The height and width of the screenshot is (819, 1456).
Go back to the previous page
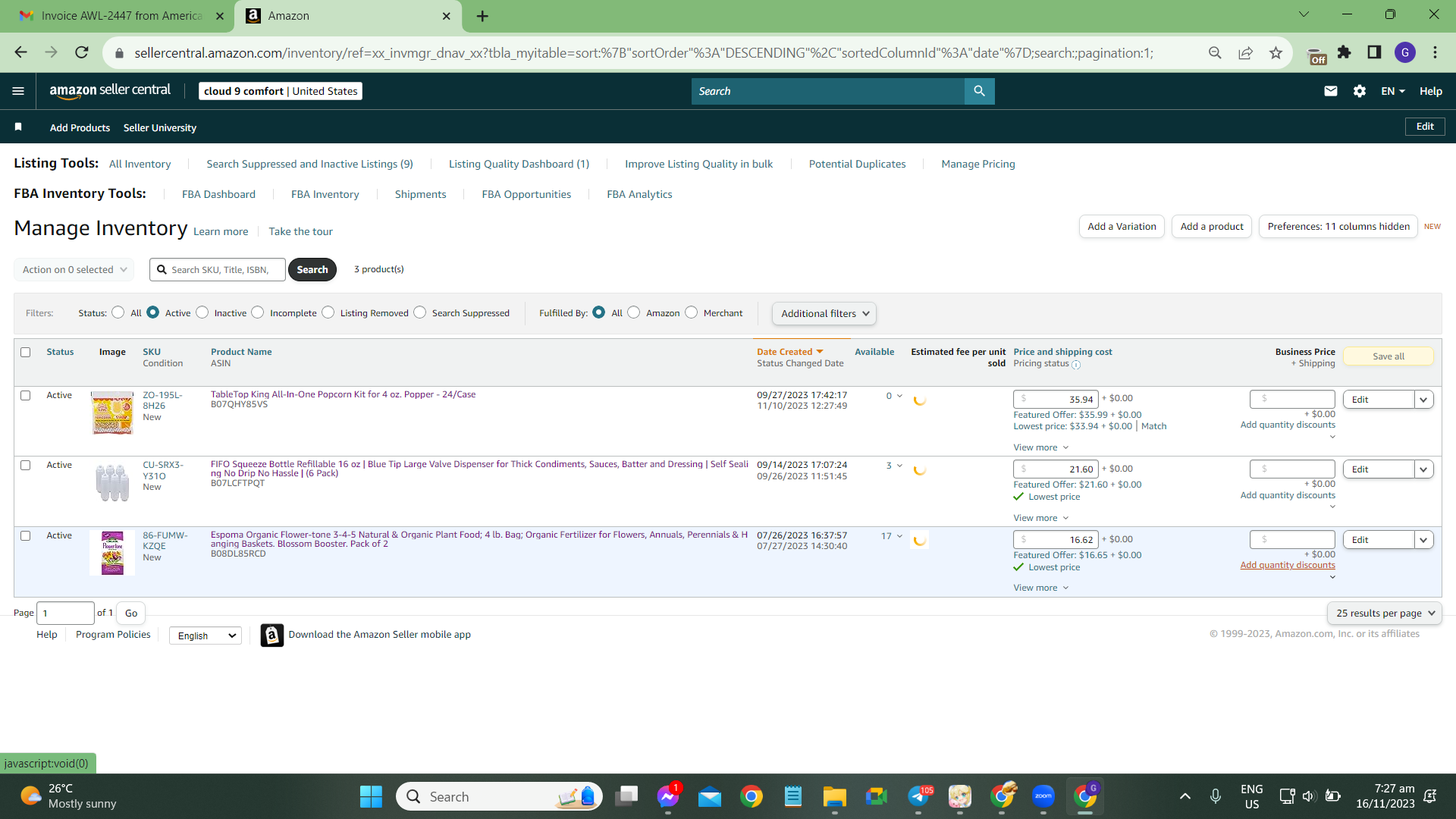pos(20,52)
